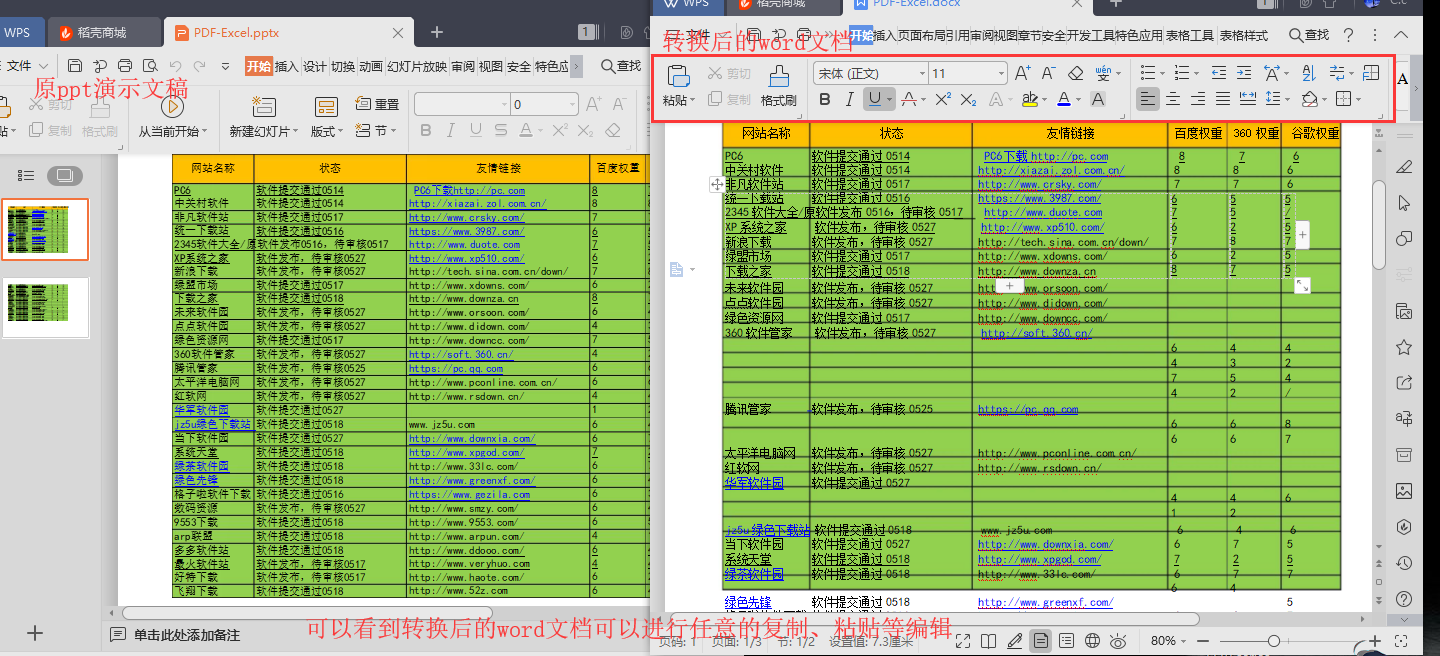Open 动画 tab in PPT window

(371, 66)
